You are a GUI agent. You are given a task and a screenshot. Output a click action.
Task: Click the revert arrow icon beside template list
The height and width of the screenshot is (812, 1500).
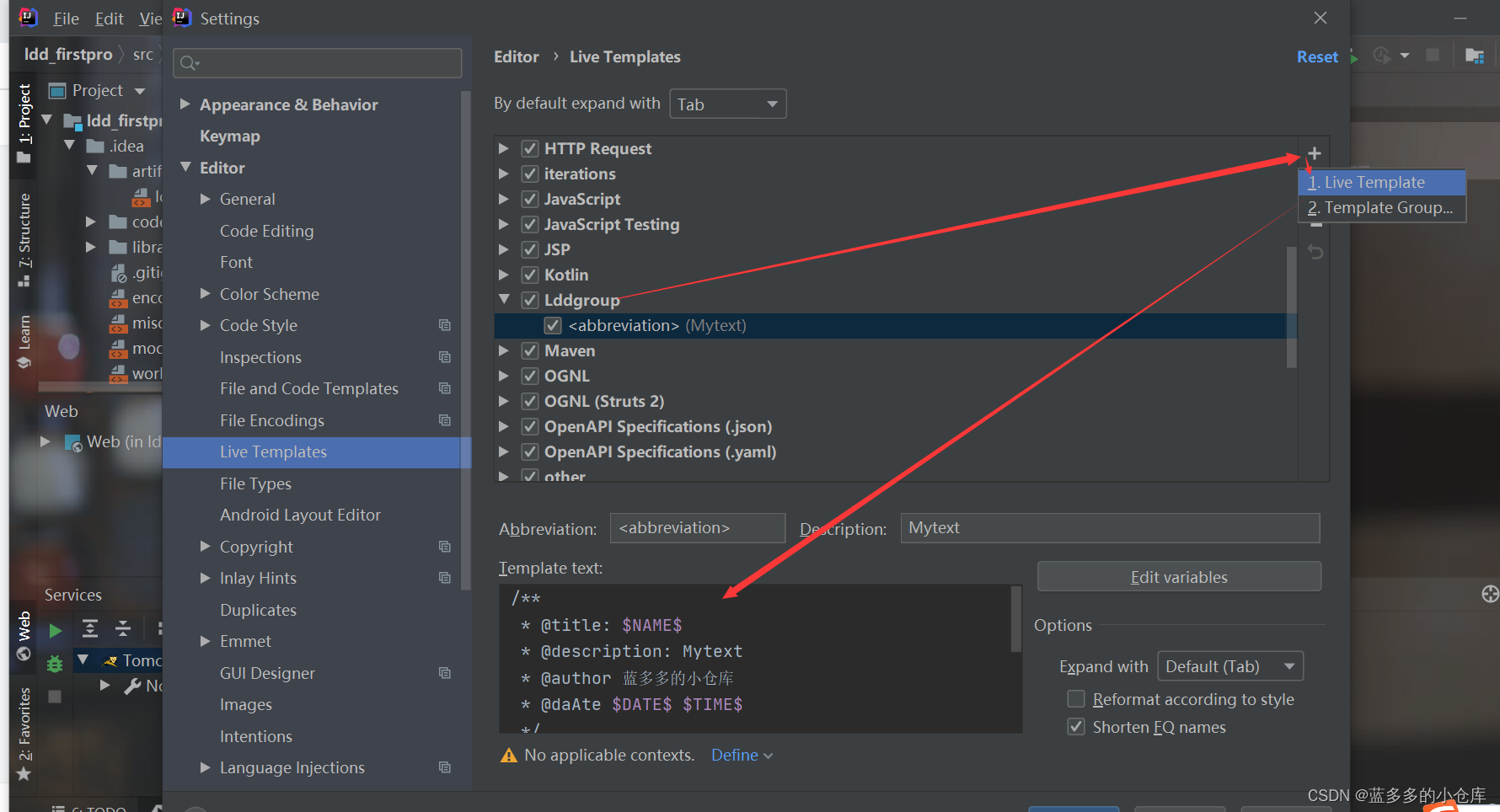1315,251
